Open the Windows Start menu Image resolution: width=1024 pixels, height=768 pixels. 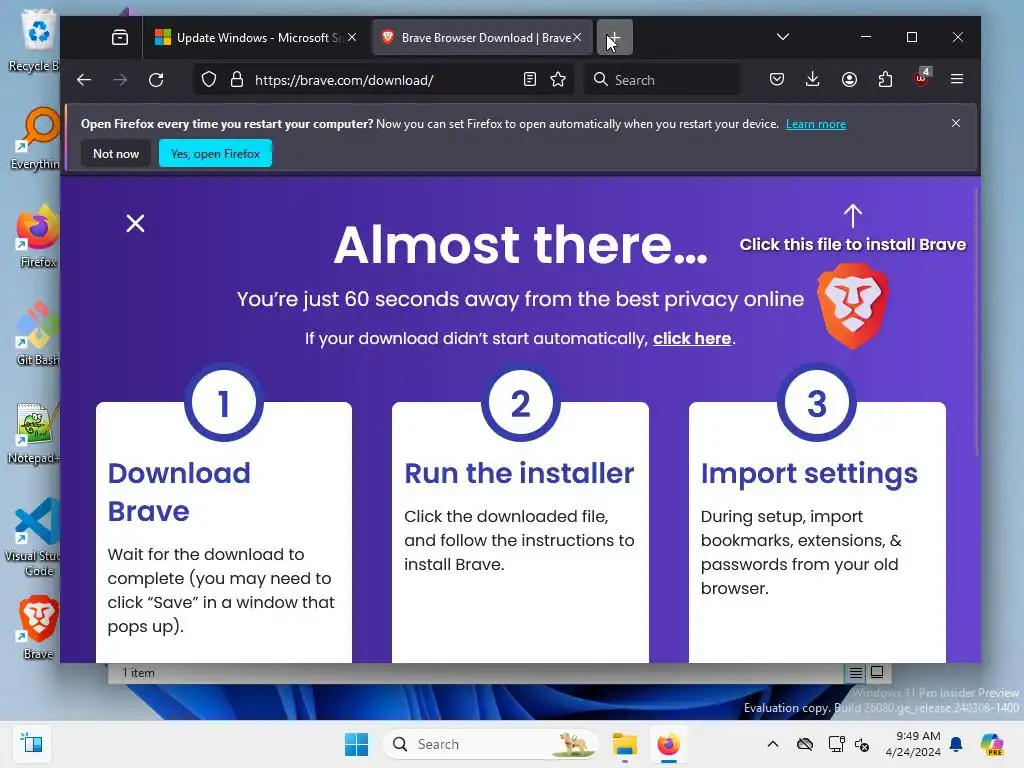coord(357,744)
